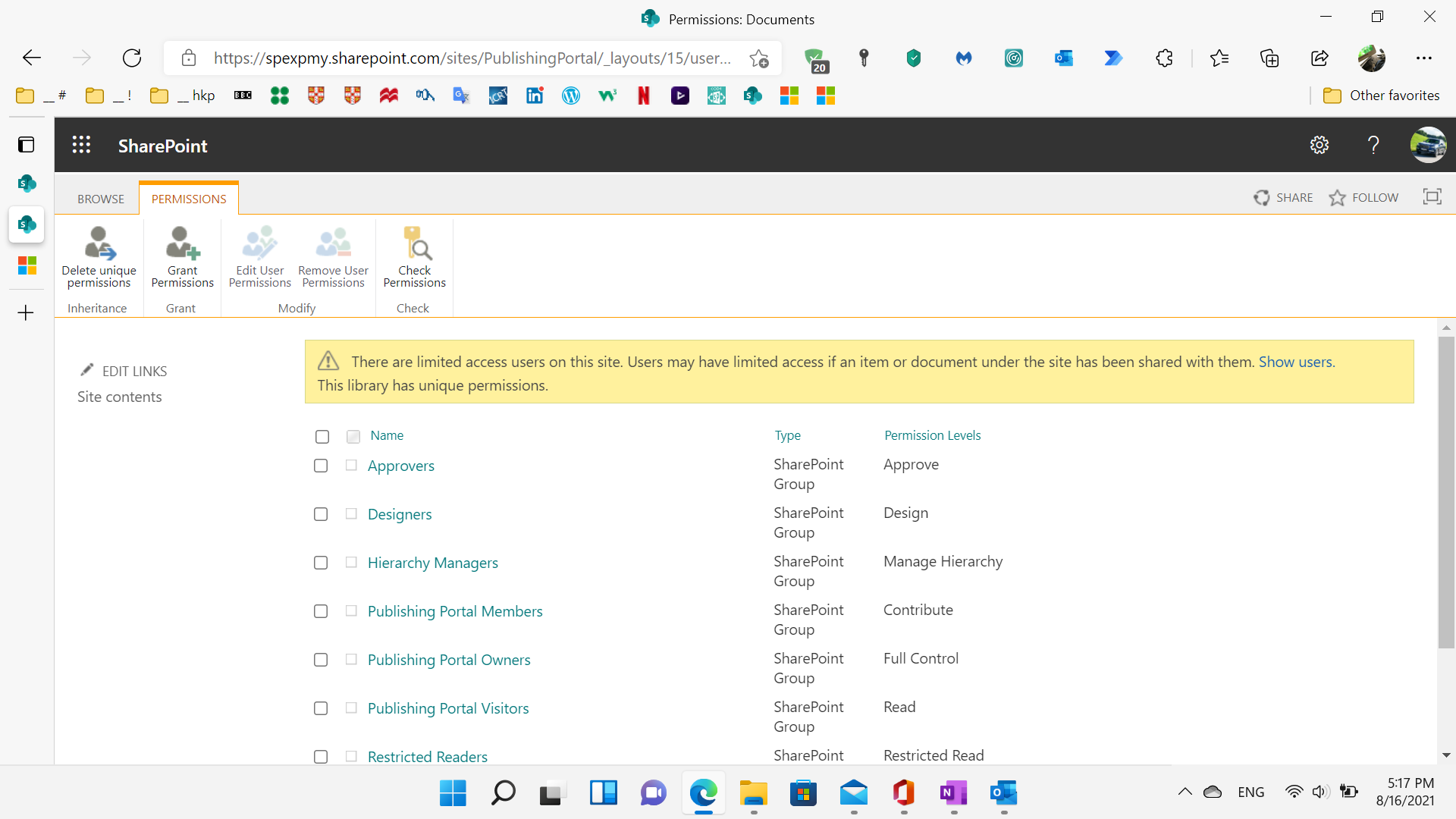Image resolution: width=1456 pixels, height=819 pixels.
Task: Open Grant Permissions in ribbon
Action: [x=182, y=257]
